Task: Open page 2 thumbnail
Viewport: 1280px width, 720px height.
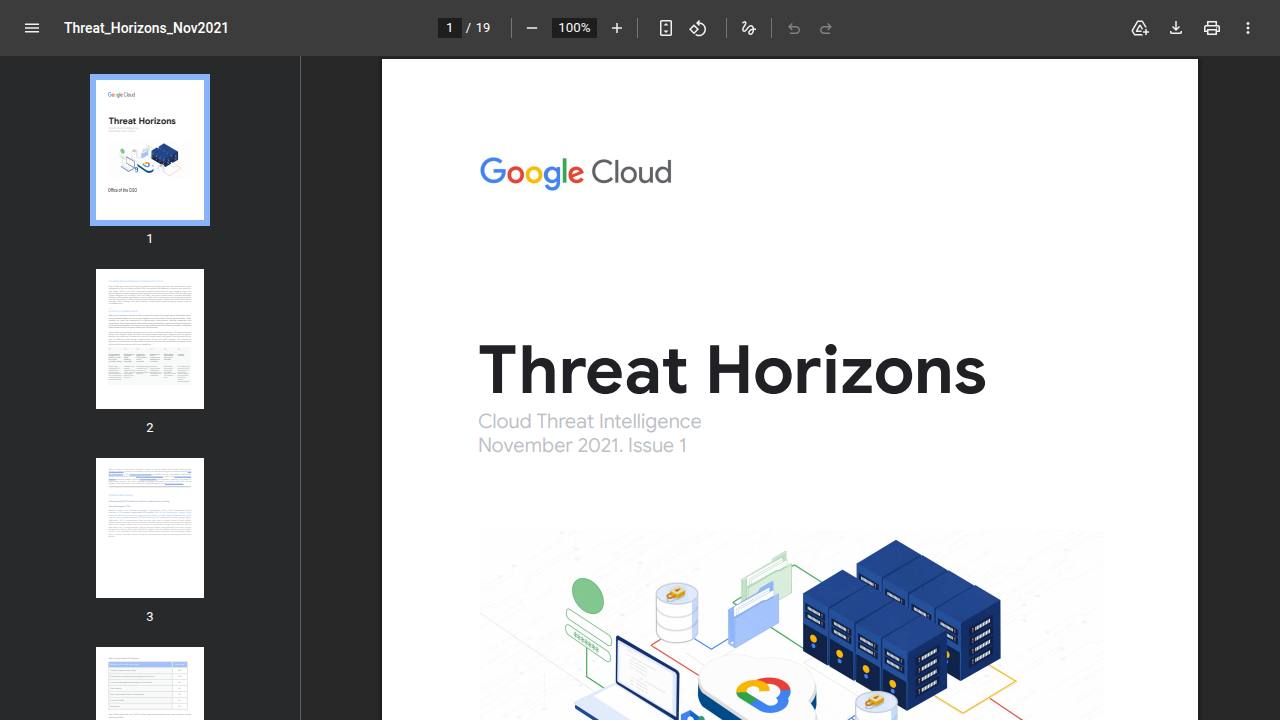Action: 150,339
